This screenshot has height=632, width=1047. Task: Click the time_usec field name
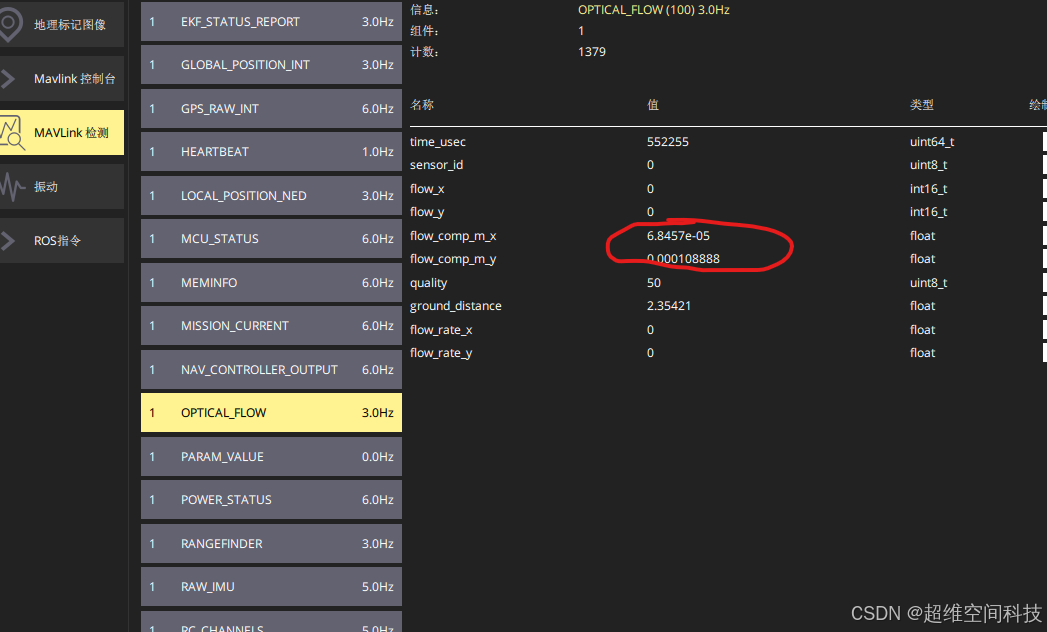point(438,142)
